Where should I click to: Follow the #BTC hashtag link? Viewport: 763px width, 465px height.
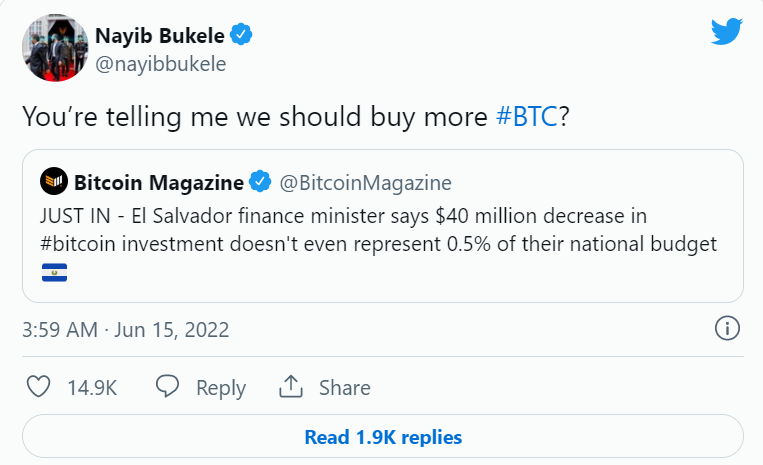click(x=527, y=115)
